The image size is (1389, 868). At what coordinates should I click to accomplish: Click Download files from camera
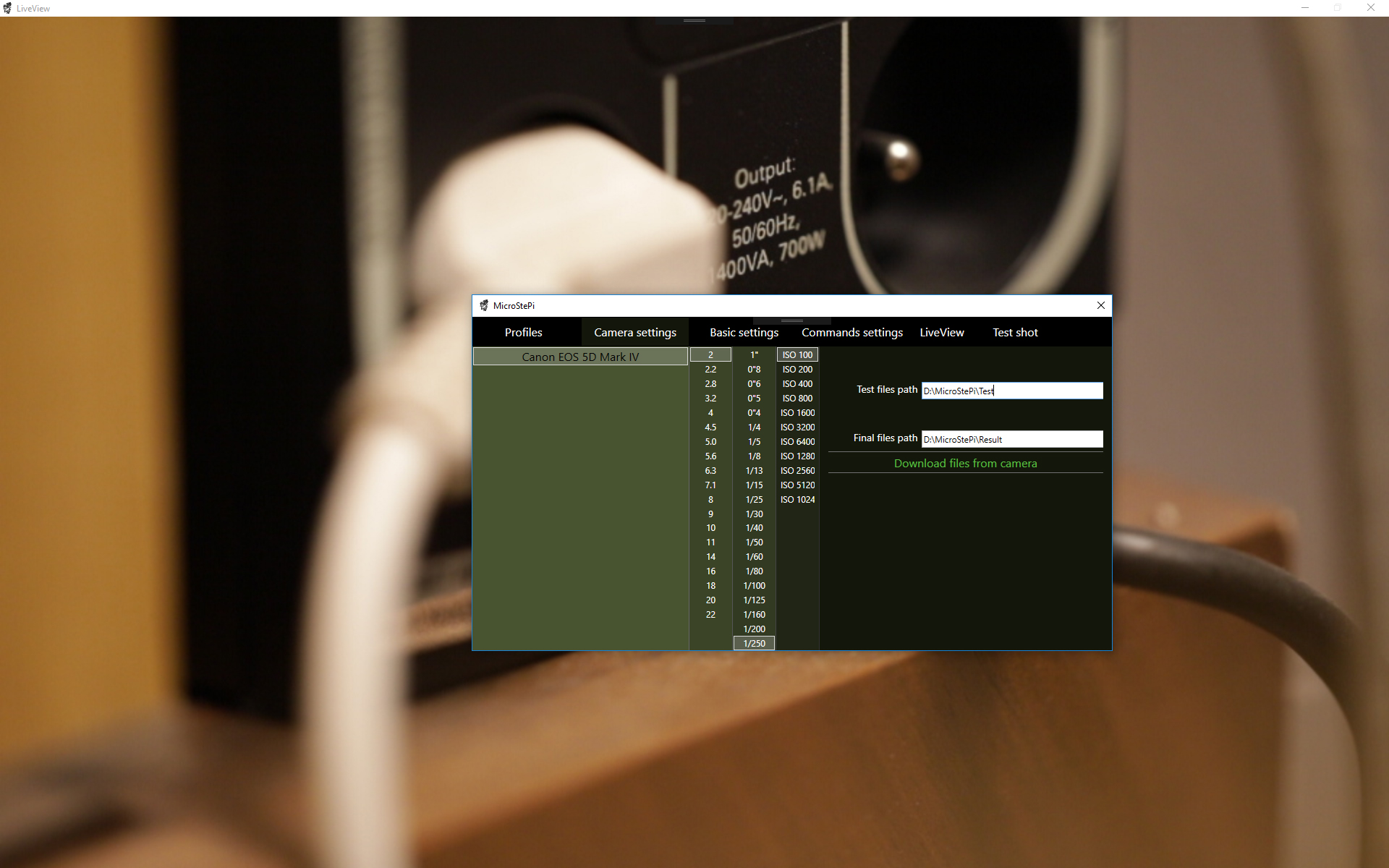click(965, 464)
